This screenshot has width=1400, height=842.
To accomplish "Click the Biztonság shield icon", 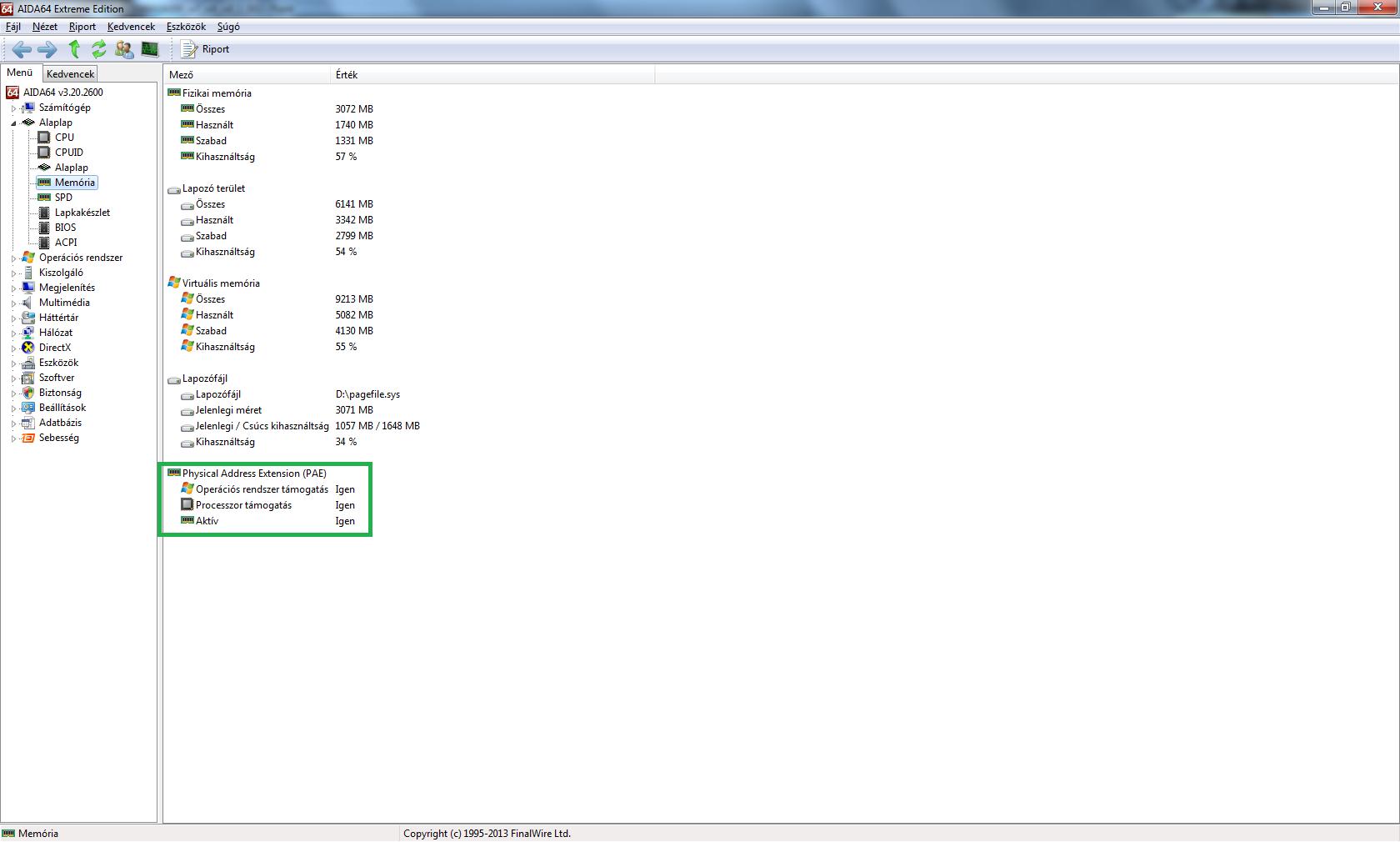I will 28,393.
